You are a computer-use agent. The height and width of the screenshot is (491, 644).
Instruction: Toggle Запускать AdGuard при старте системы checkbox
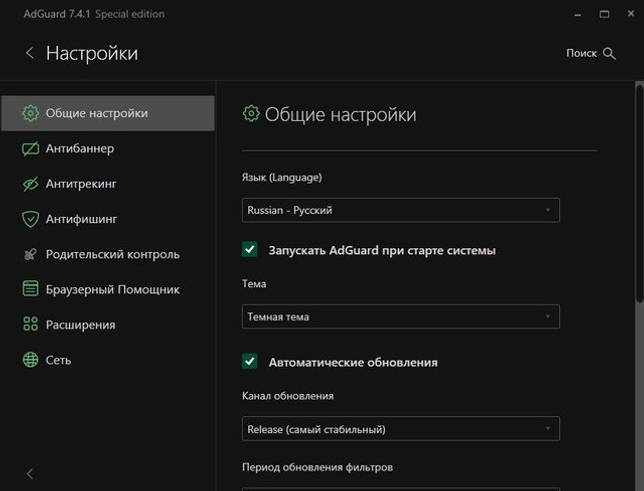coord(249,249)
